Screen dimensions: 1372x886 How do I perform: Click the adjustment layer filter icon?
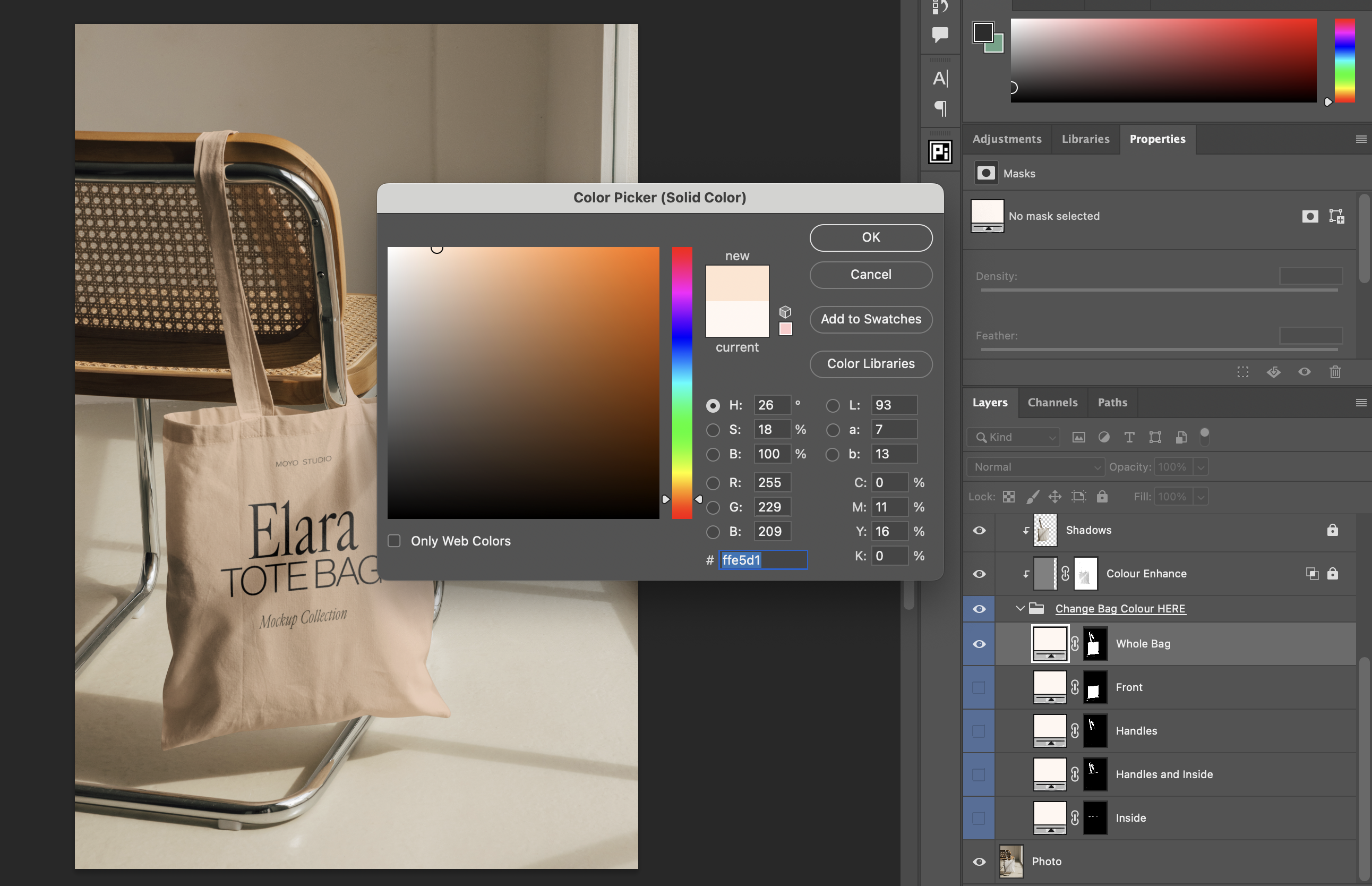pyautogui.click(x=1103, y=437)
